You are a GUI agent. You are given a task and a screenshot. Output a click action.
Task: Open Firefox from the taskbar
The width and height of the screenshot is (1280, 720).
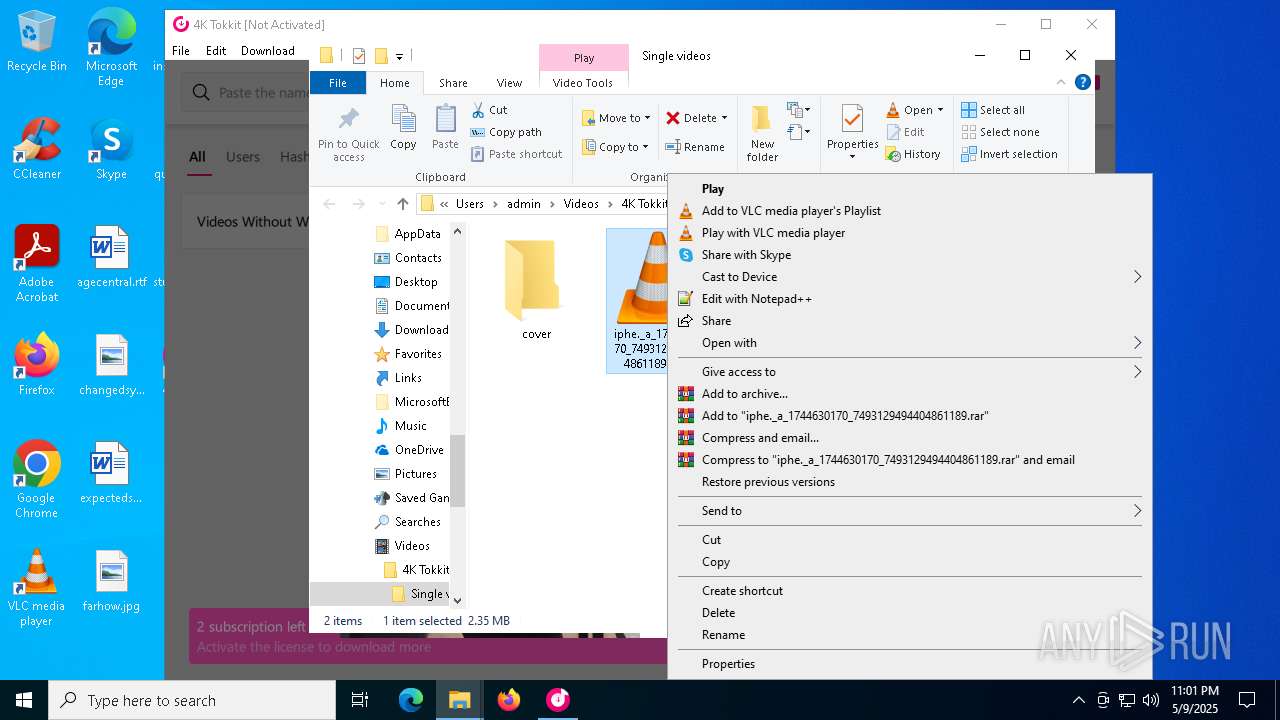pos(509,700)
